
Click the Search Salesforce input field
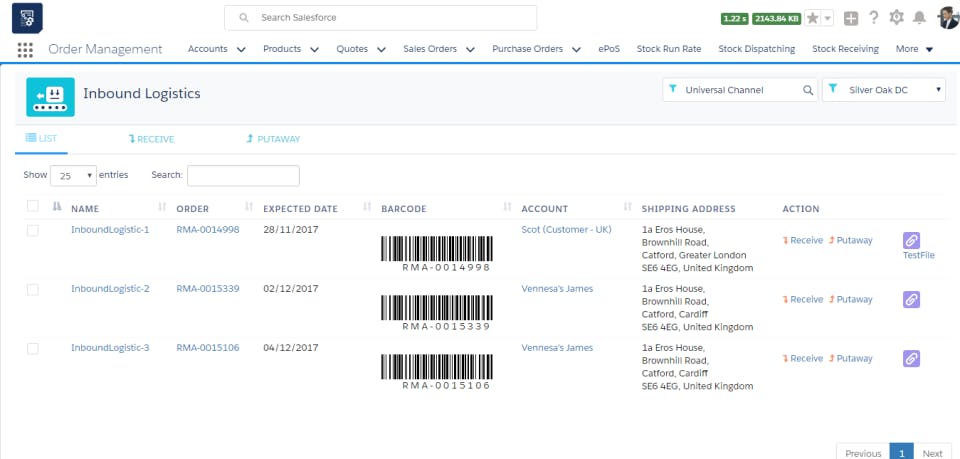(x=380, y=18)
